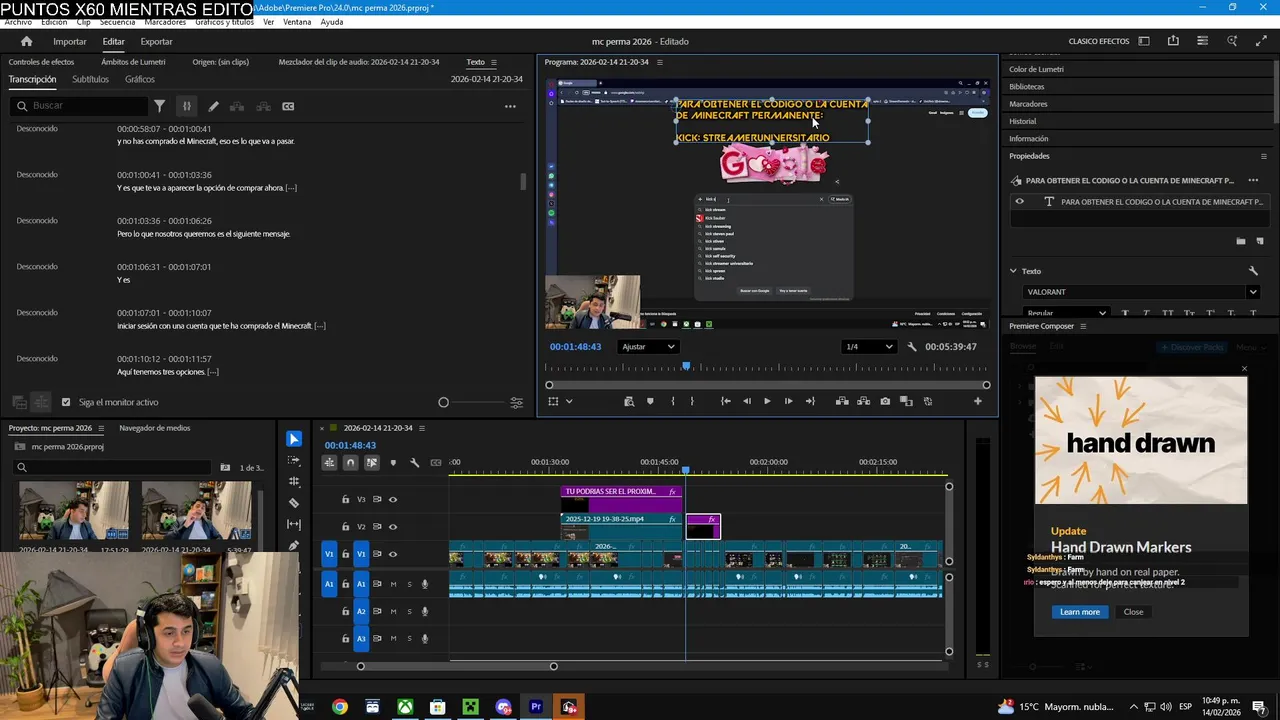Open the Propiedades panel menu
Viewport: 1280px width, 720px height.
click(1263, 156)
